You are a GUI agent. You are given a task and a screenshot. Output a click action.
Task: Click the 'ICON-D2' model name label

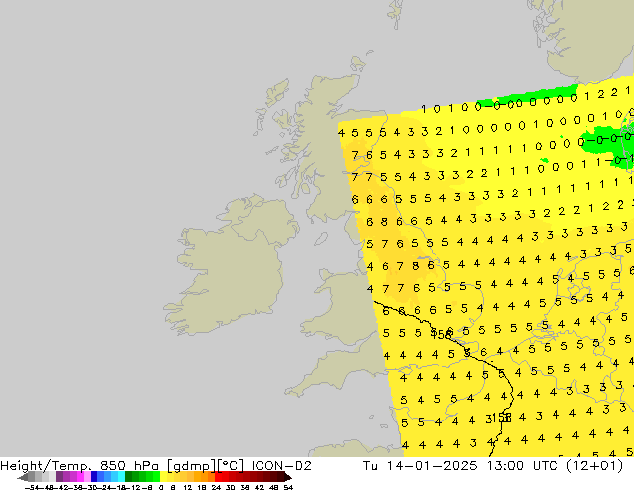(281, 466)
